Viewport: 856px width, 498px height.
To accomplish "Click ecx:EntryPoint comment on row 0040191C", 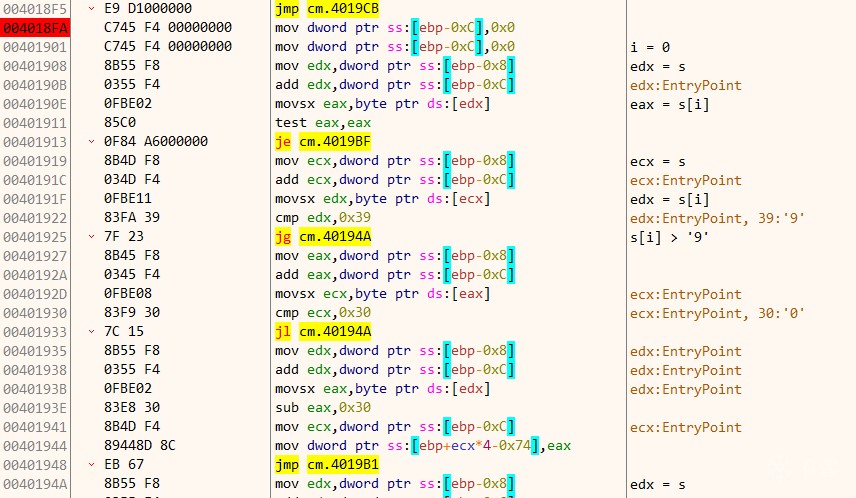I will click(686, 181).
